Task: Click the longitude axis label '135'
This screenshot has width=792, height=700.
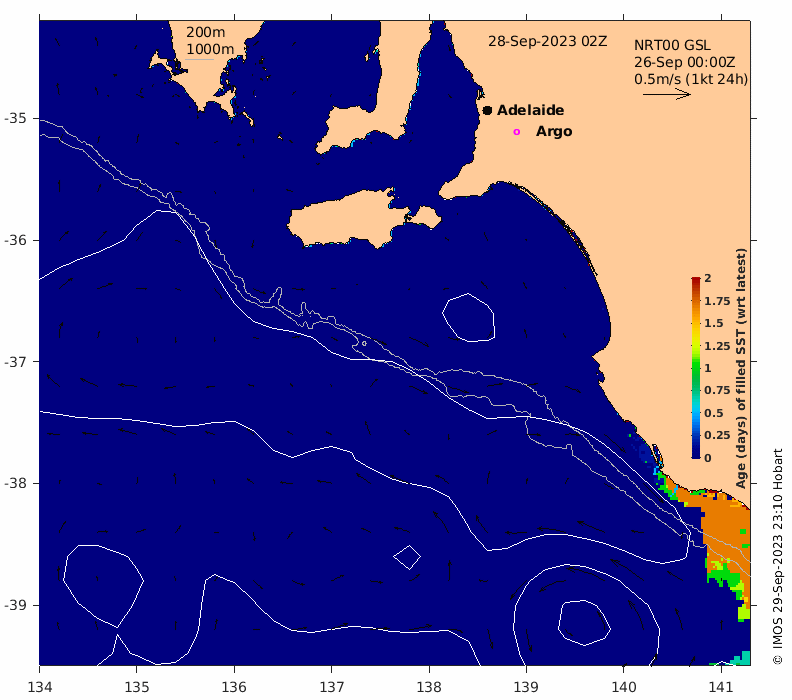Action: pyautogui.click(x=137, y=687)
